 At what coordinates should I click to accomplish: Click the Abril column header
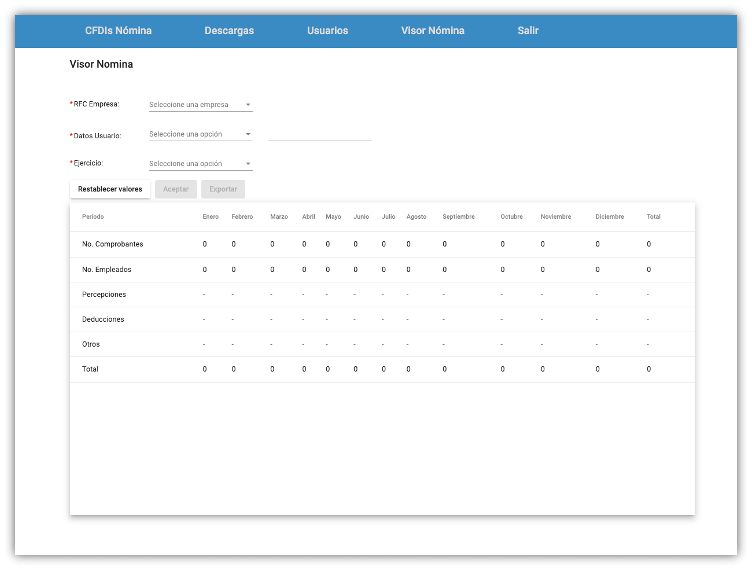point(308,217)
